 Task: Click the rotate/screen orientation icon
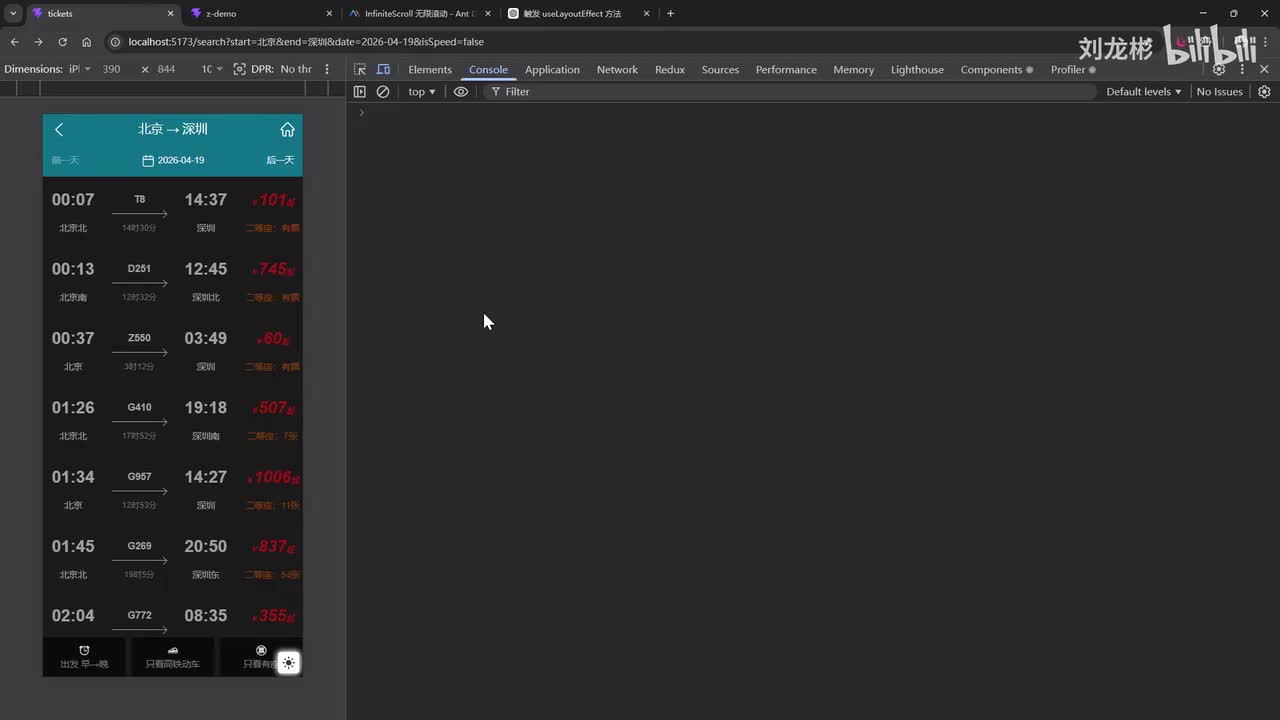pos(239,69)
